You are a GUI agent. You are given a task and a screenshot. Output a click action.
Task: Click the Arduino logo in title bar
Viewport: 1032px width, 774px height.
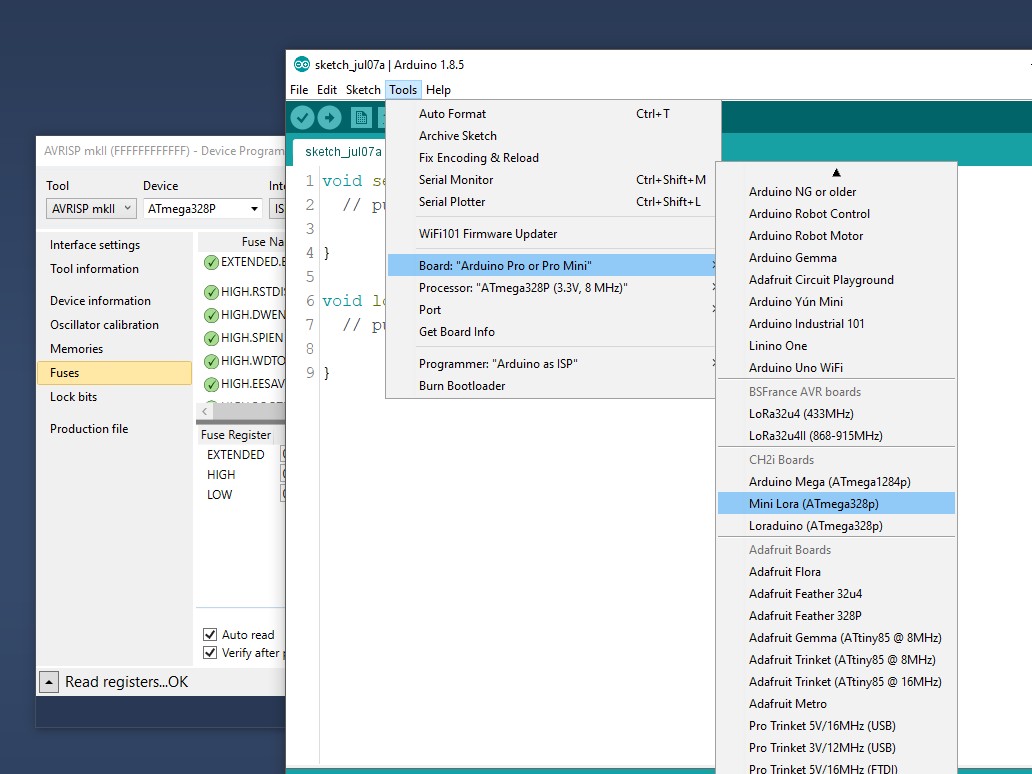[301, 65]
